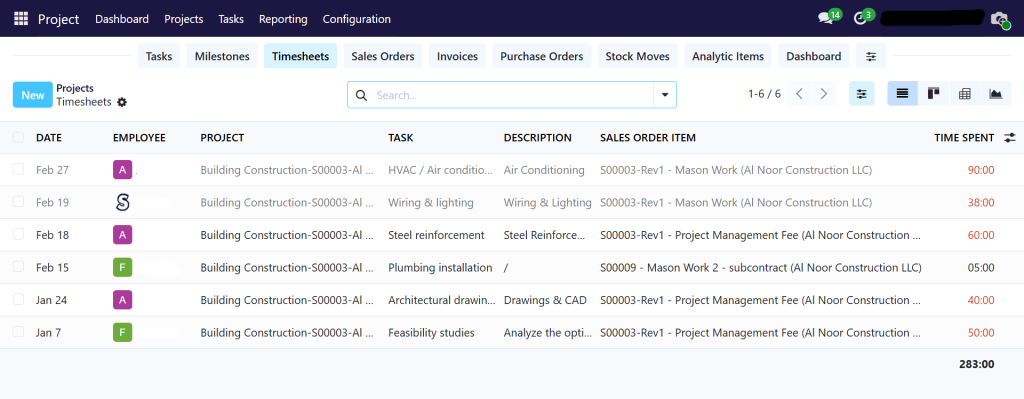The width and height of the screenshot is (1024, 399).
Task: Click the purple A avatar on Jan 24 row
Action: 123,300
